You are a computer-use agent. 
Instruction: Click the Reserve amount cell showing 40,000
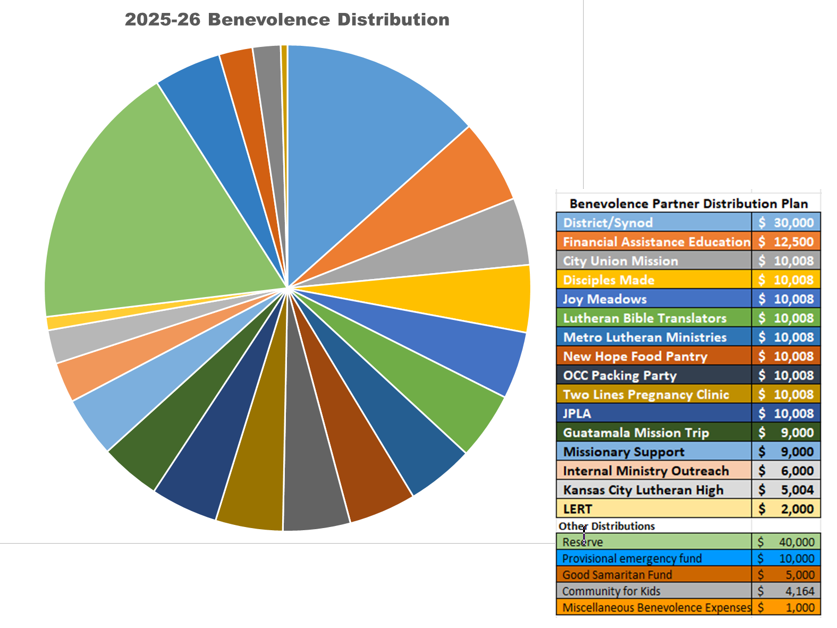point(786,542)
